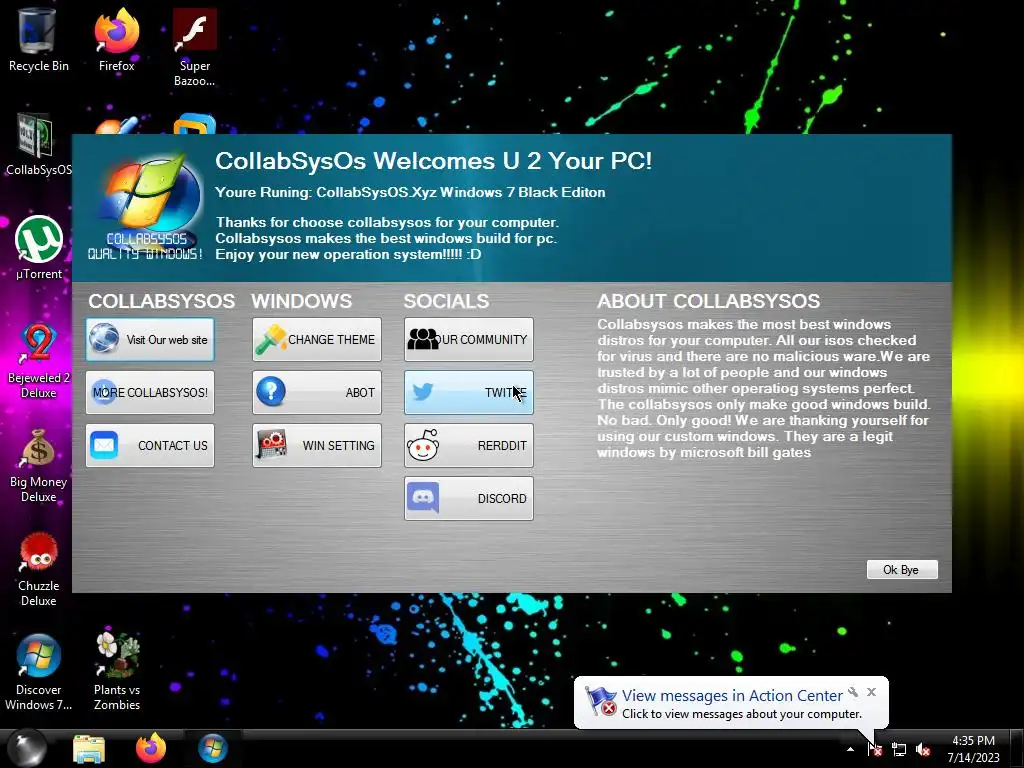Image resolution: width=1024 pixels, height=768 pixels.
Task: Click View messages in Action Center link
Action: click(732, 696)
